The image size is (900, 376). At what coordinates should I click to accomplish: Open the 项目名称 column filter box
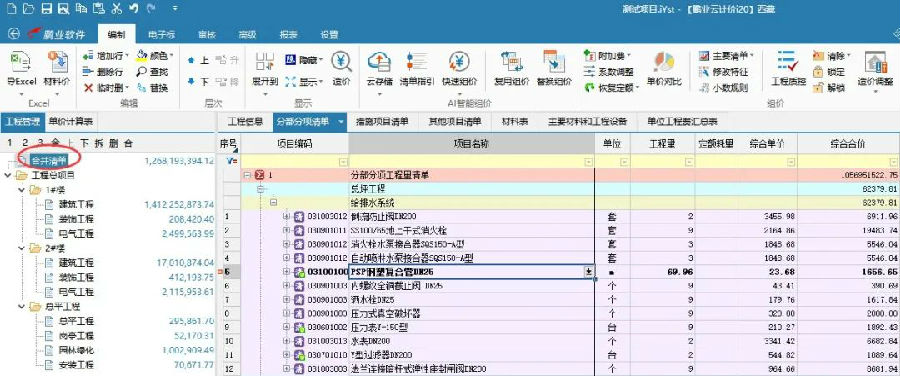coord(588,162)
